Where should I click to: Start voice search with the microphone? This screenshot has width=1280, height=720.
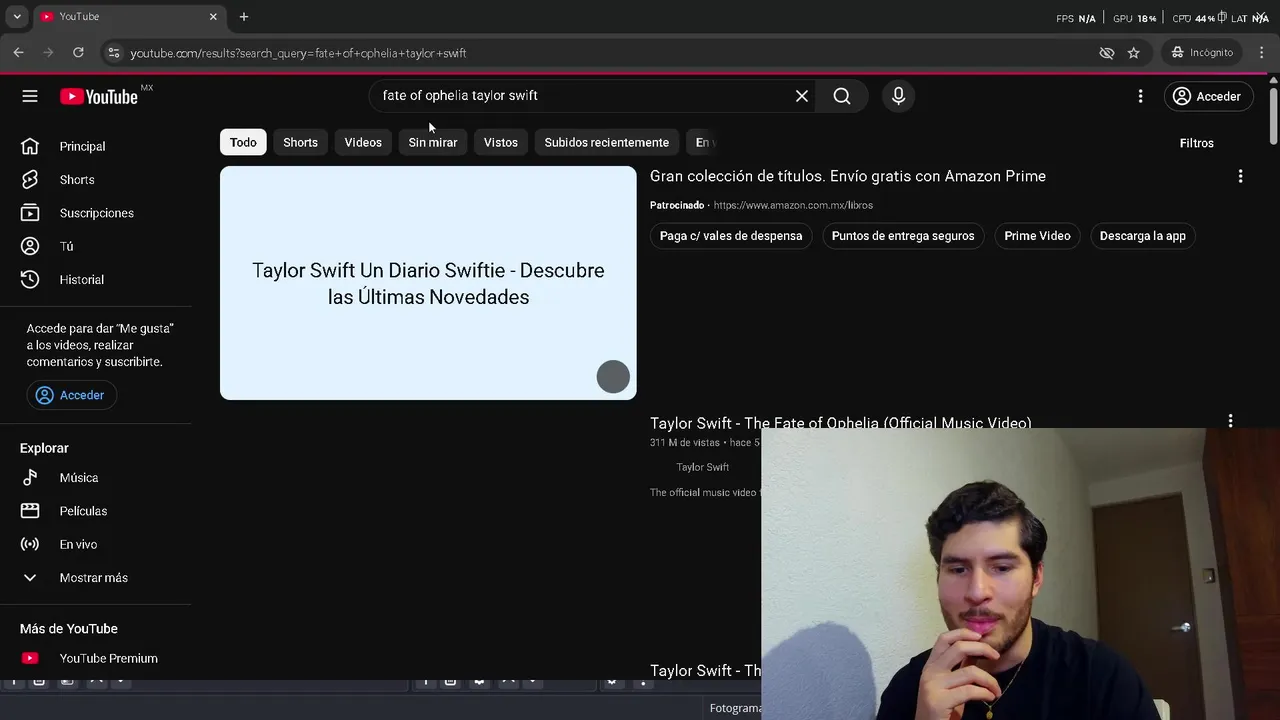[898, 96]
